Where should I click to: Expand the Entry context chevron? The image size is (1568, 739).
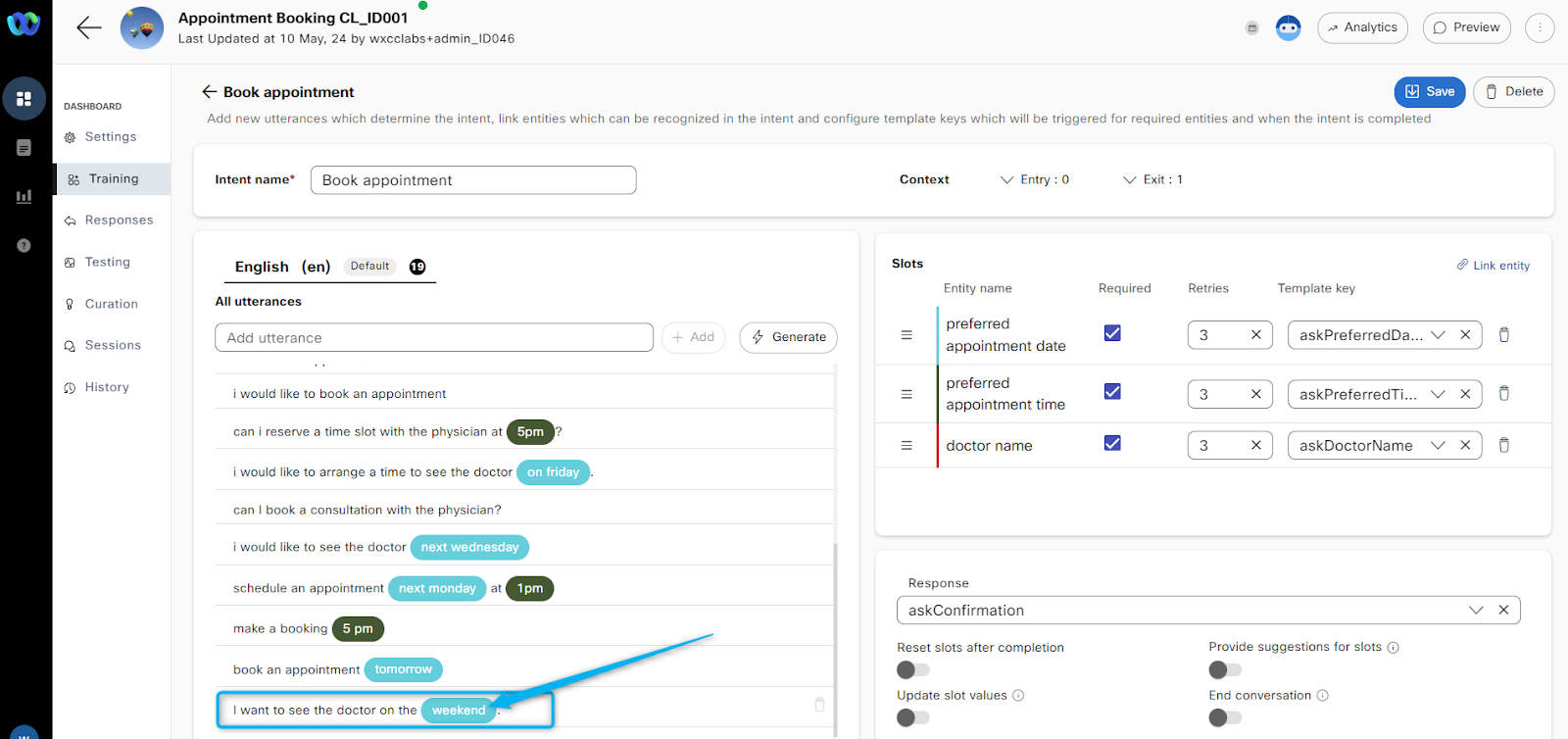tap(1006, 180)
